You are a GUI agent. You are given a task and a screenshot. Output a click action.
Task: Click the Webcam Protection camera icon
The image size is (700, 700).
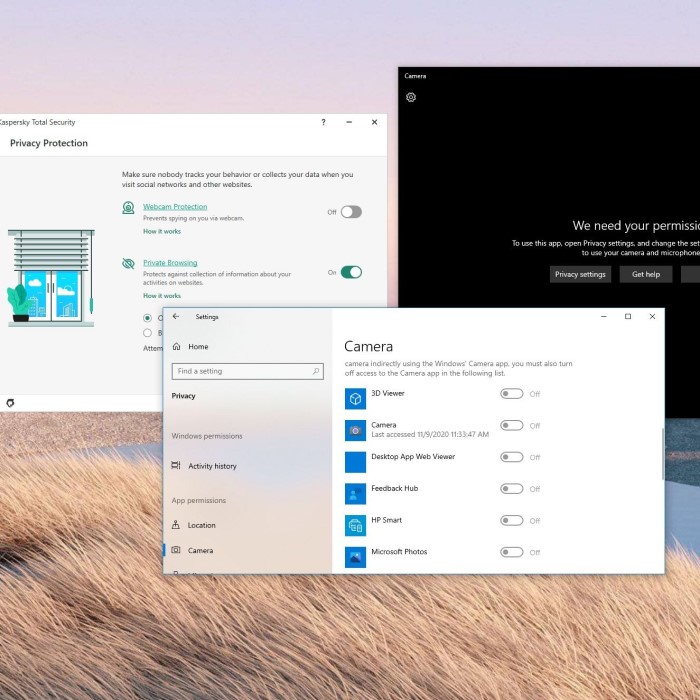coord(128,208)
